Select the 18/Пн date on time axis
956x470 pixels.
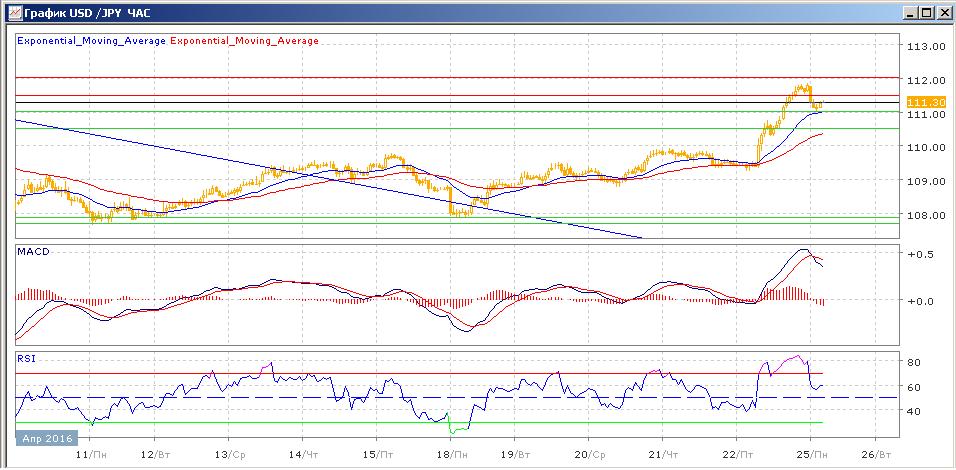pyautogui.click(x=447, y=453)
